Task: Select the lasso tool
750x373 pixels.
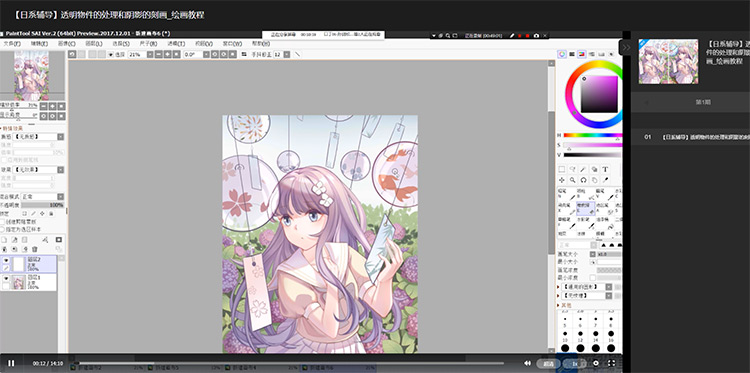Action: point(573,169)
